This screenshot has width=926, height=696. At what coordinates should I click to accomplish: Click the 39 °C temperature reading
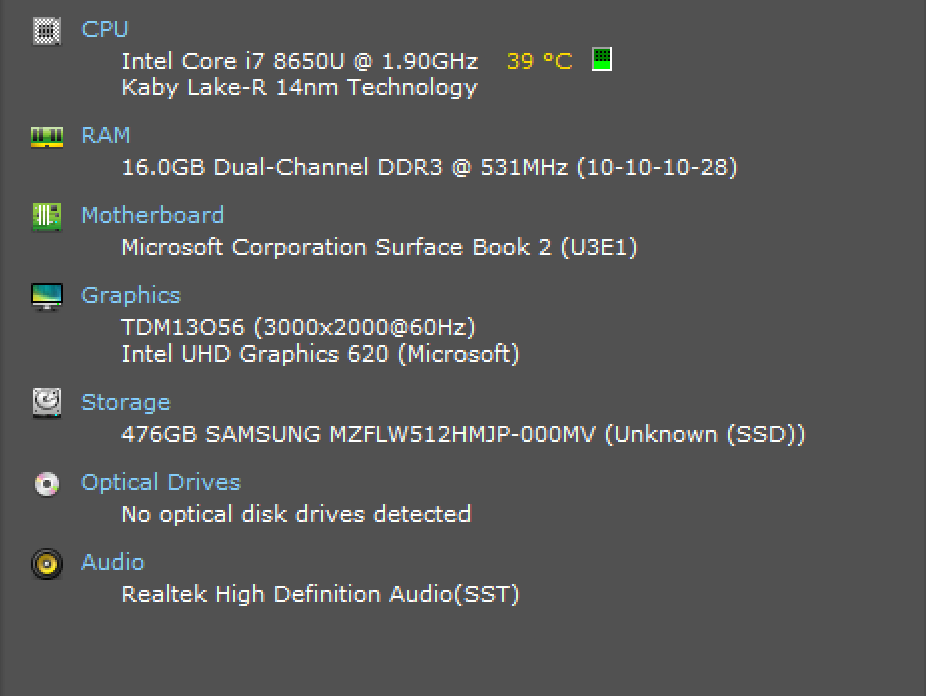pos(539,61)
